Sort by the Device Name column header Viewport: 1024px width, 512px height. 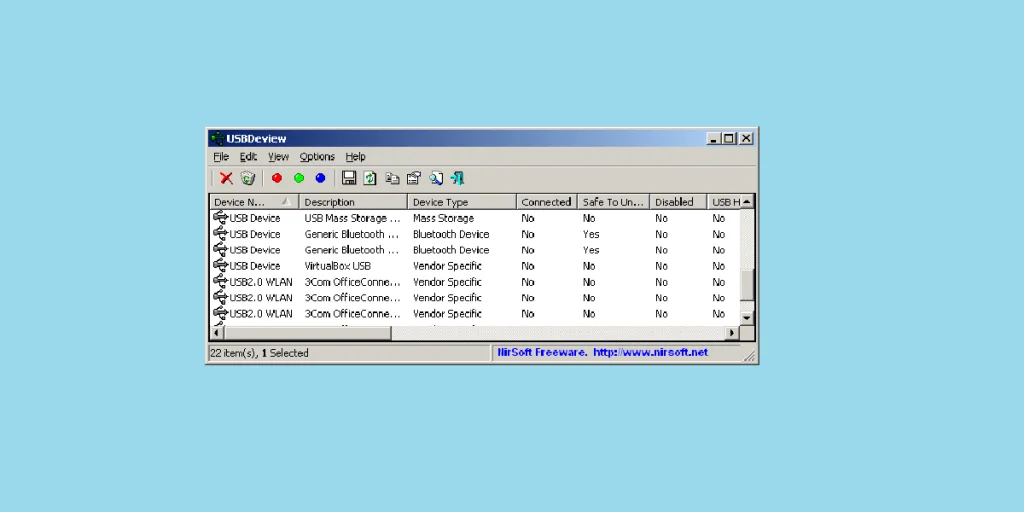click(x=254, y=202)
